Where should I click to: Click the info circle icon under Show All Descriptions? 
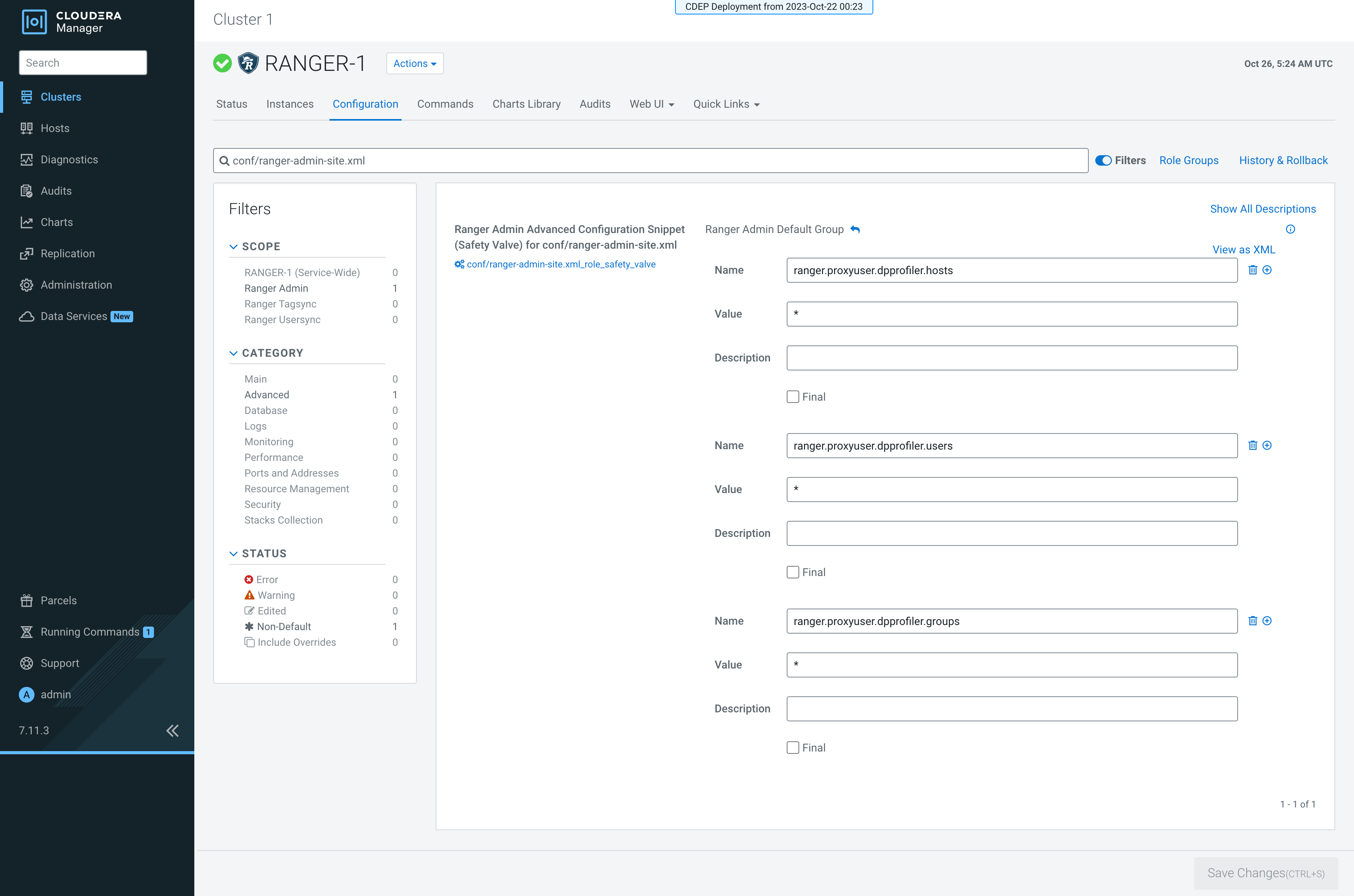[1290, 229]
